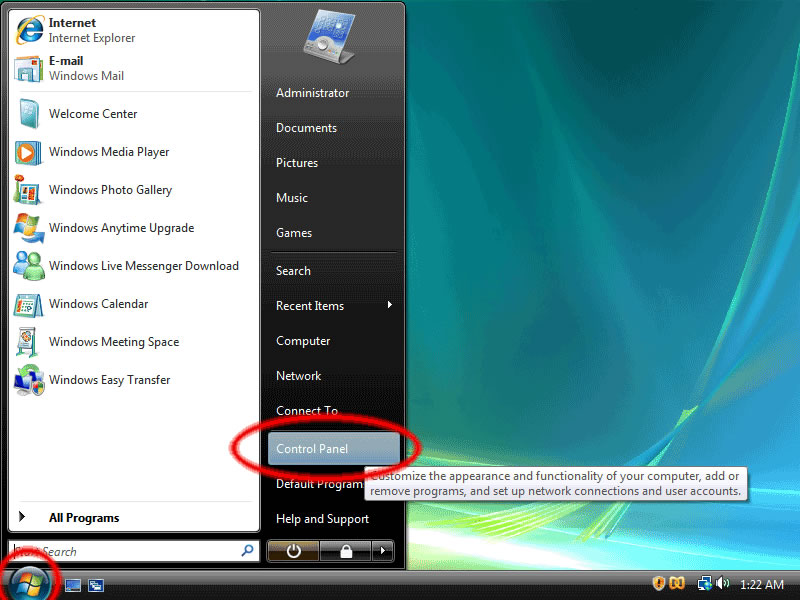This screenshot has height=600, width=800.
Task: Launch Windows Mail e-mail icon
Action: click(29, 68)
